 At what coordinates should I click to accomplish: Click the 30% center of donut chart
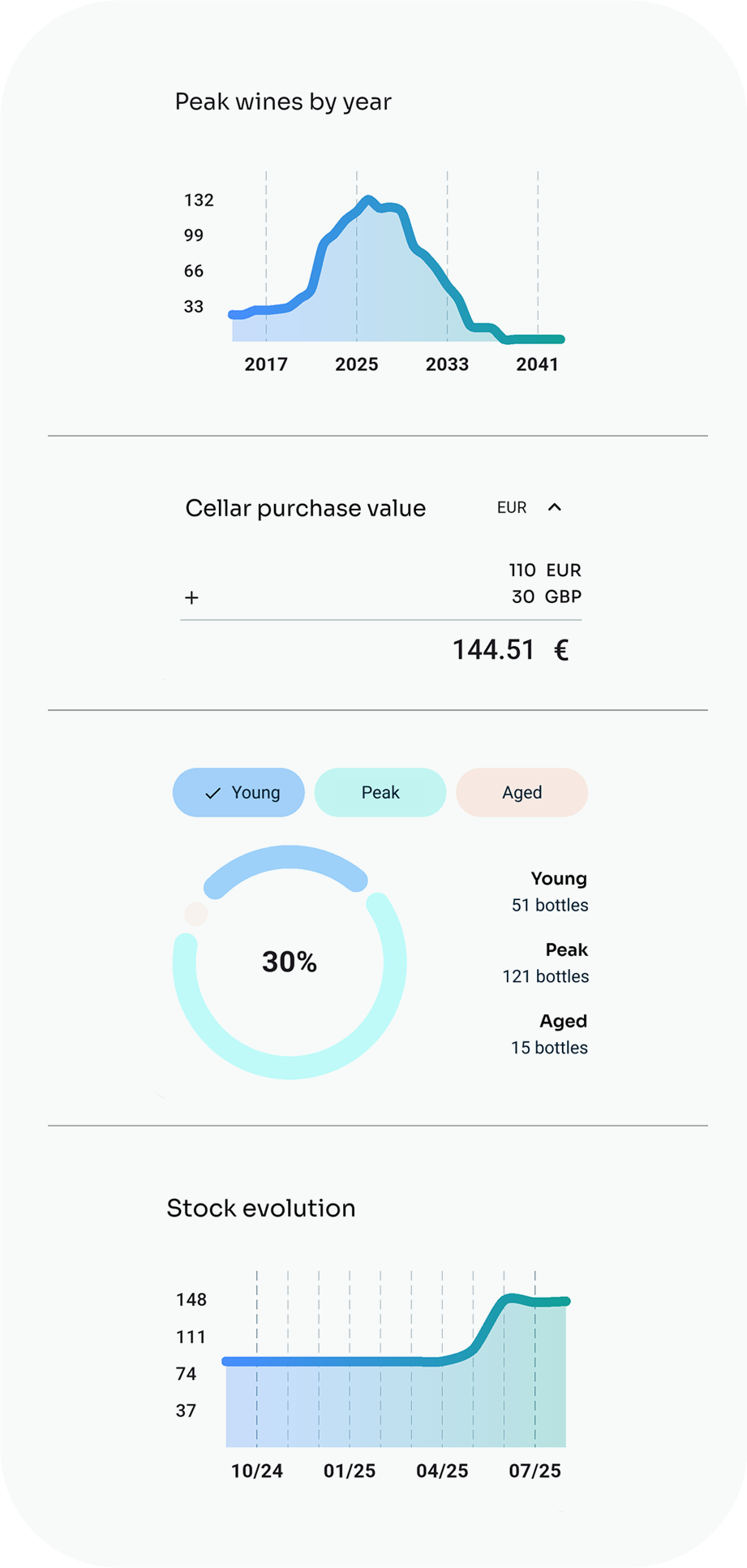click(x=290, y=963)
